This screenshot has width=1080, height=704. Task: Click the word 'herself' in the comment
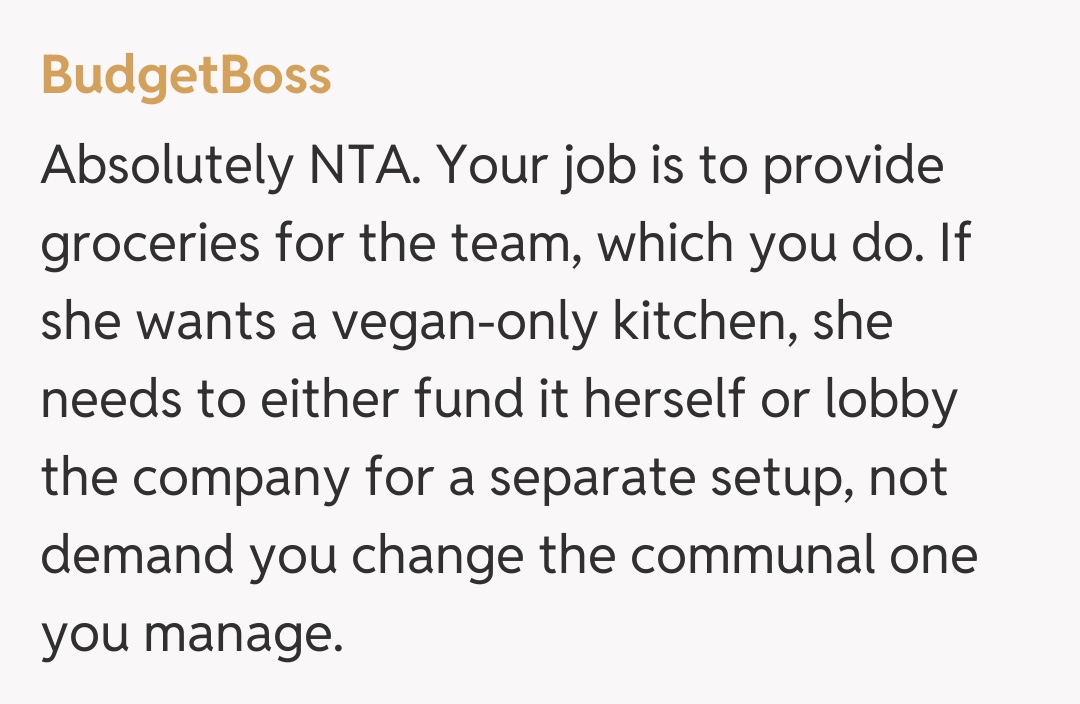coord(664,400)
